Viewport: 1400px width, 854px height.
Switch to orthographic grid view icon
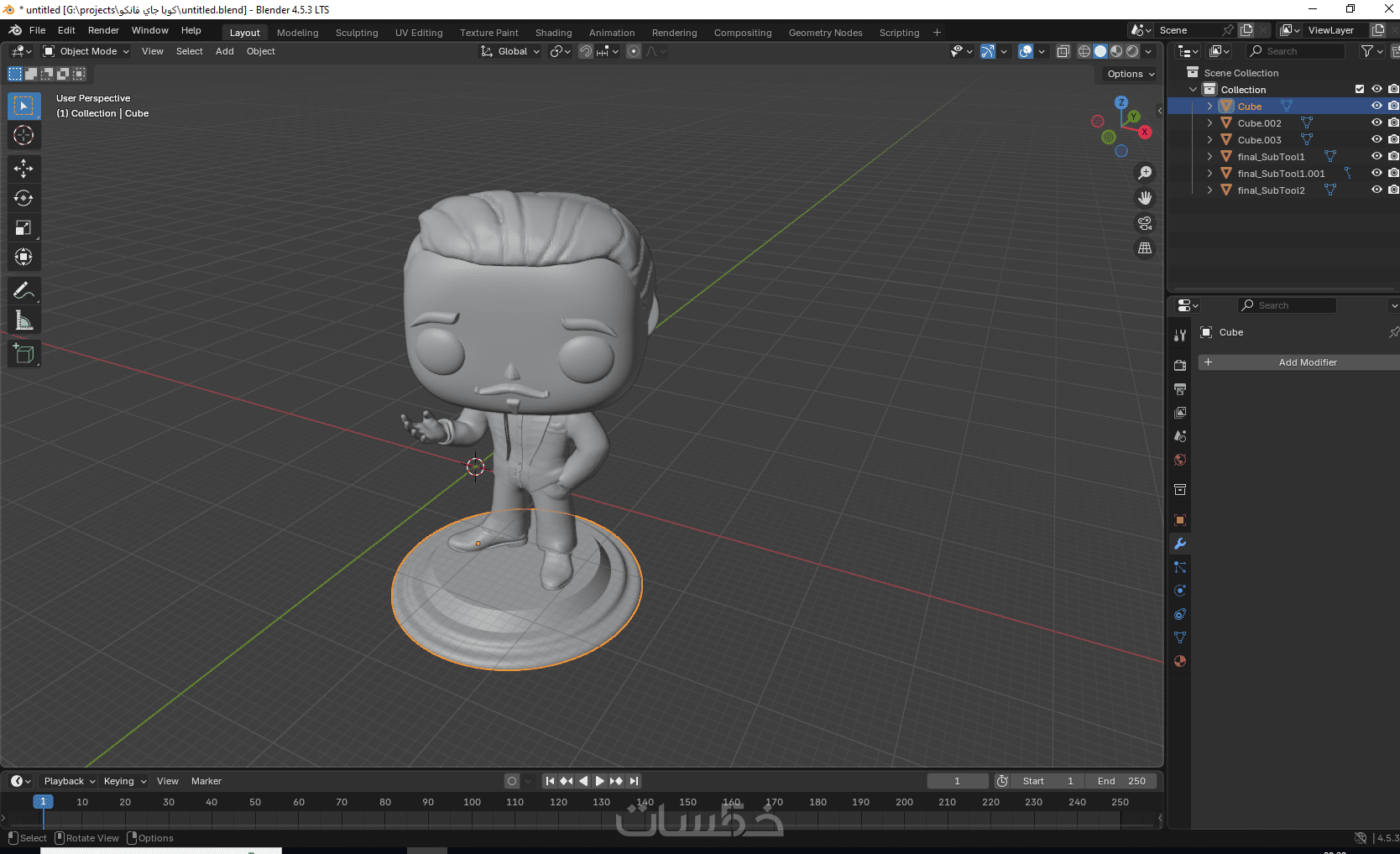click(x=1145, y=248)
